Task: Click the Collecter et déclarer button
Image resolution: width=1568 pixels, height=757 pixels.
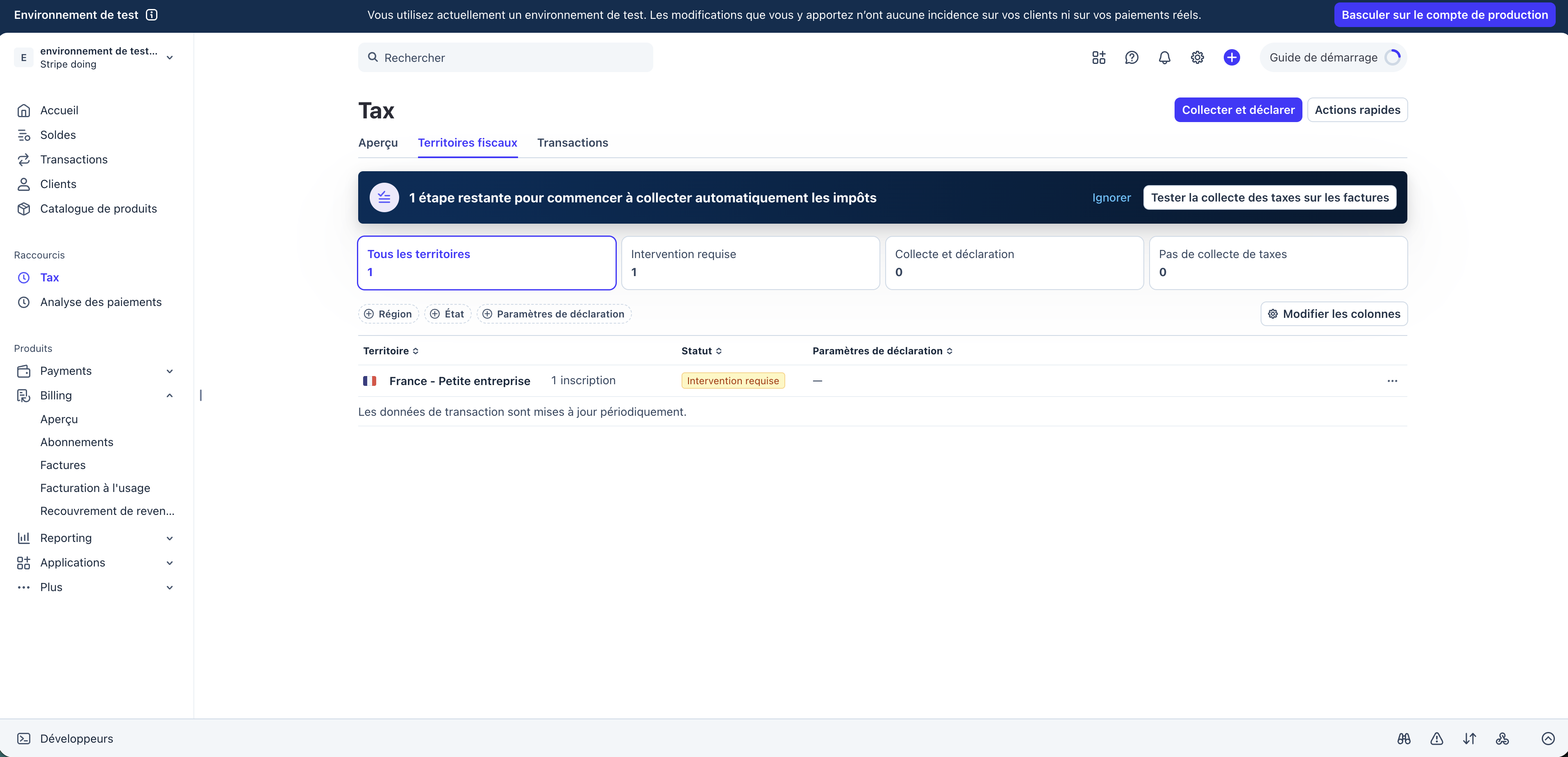Action: click(x=1238, y=109)
